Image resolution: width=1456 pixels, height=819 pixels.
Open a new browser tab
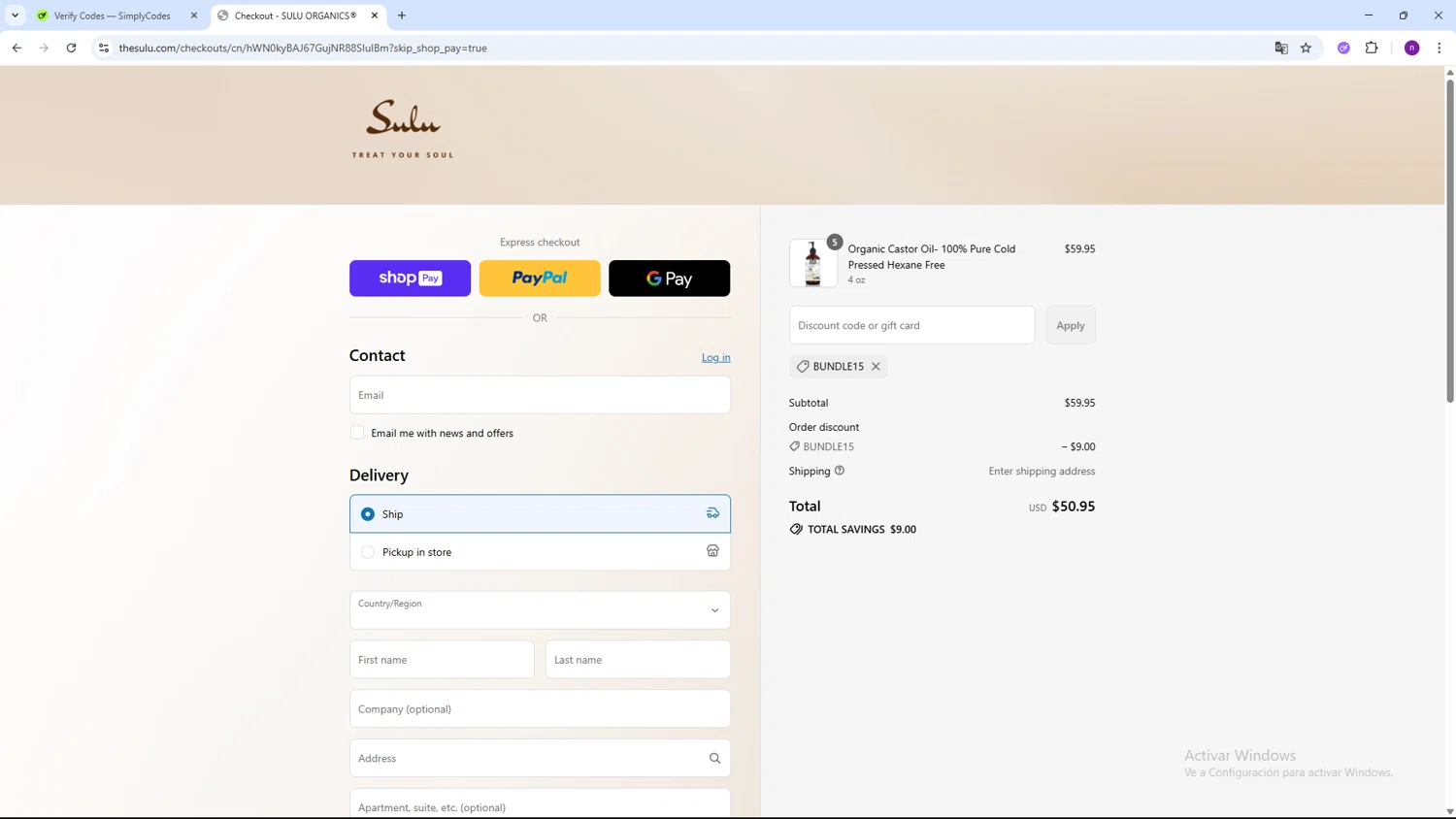coord(402,16)
